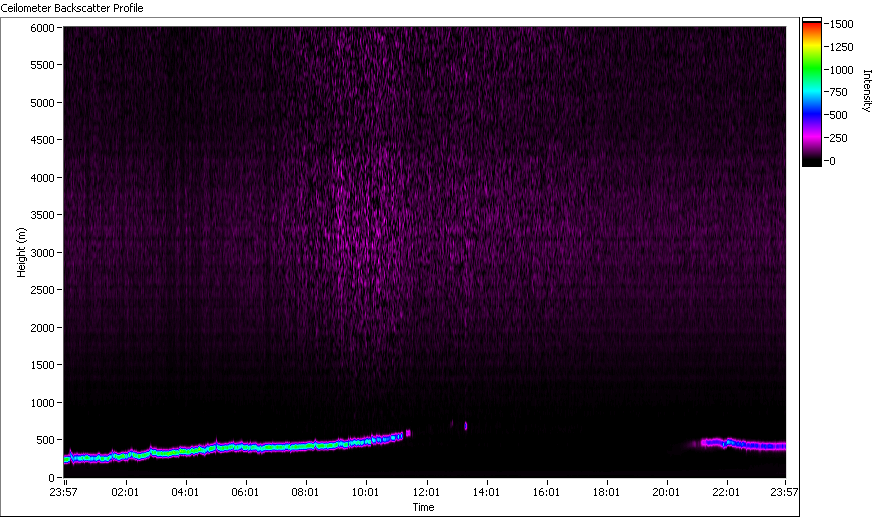This screenshot has width=876, height=517.
Task: Click the 3500 height tick label
Action: tap(42, 215)
